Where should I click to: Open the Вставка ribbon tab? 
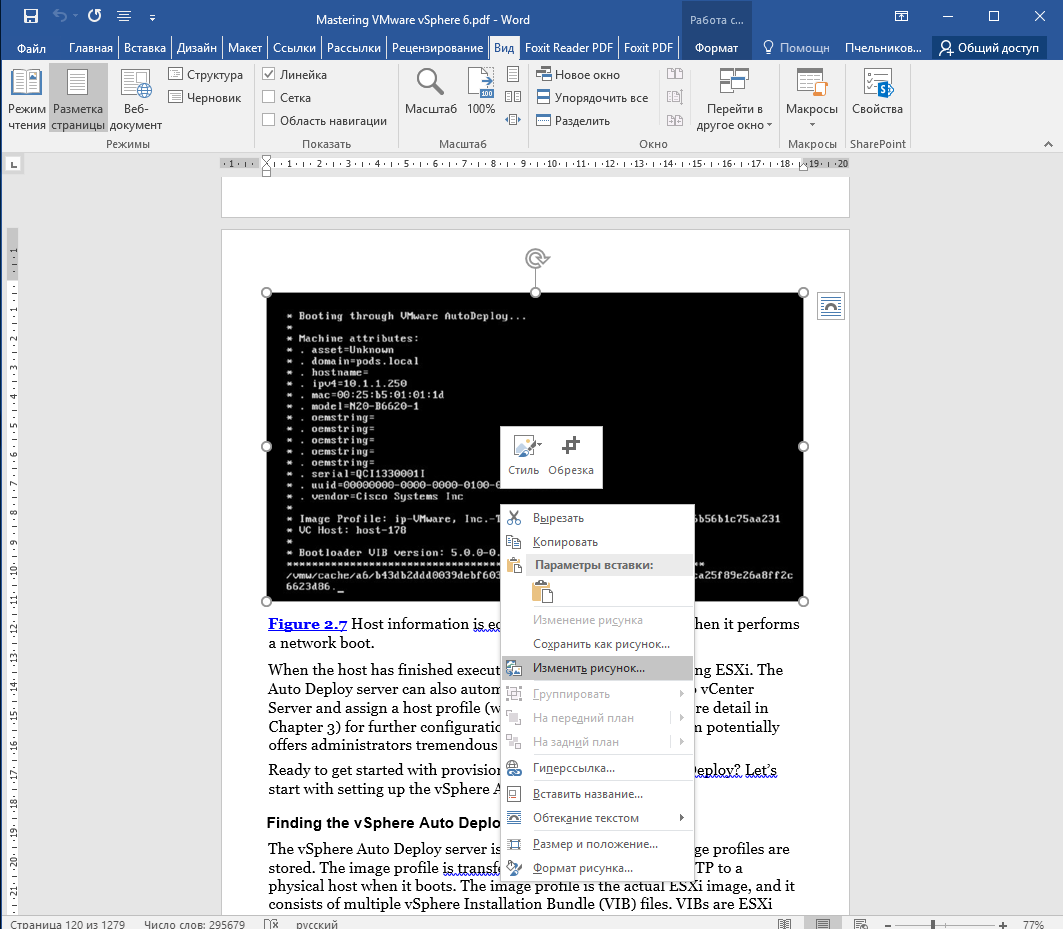click(145, 47)
